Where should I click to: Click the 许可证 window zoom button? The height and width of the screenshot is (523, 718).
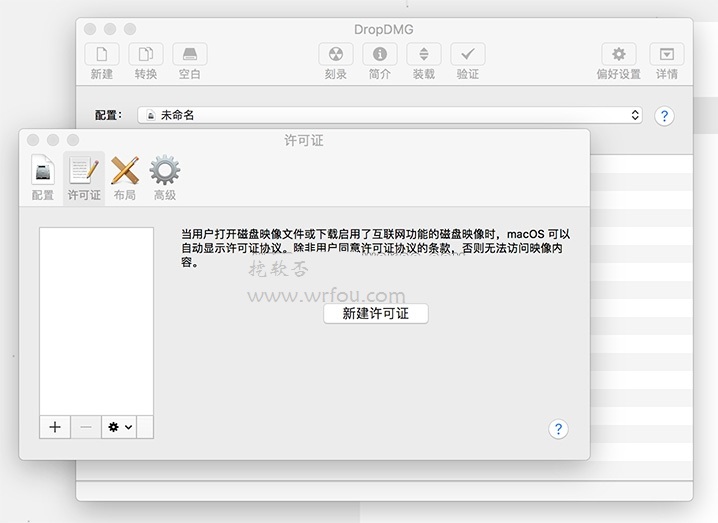[73, 140]
